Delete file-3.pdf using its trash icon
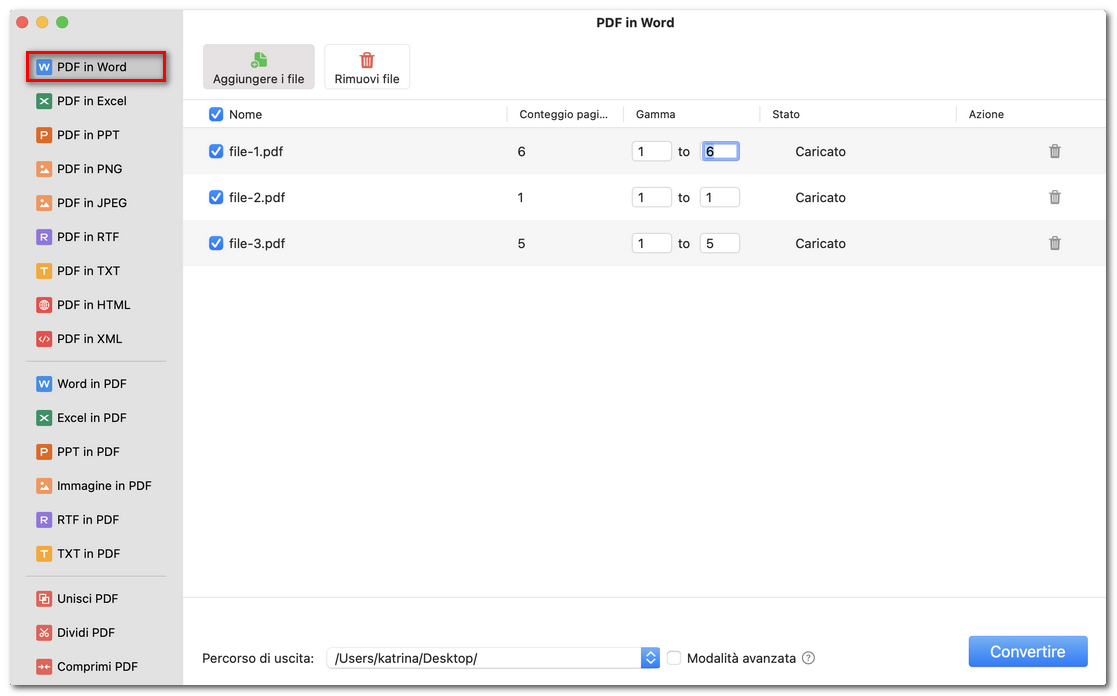This screenshot has height=696, width=1117. 1055,242
